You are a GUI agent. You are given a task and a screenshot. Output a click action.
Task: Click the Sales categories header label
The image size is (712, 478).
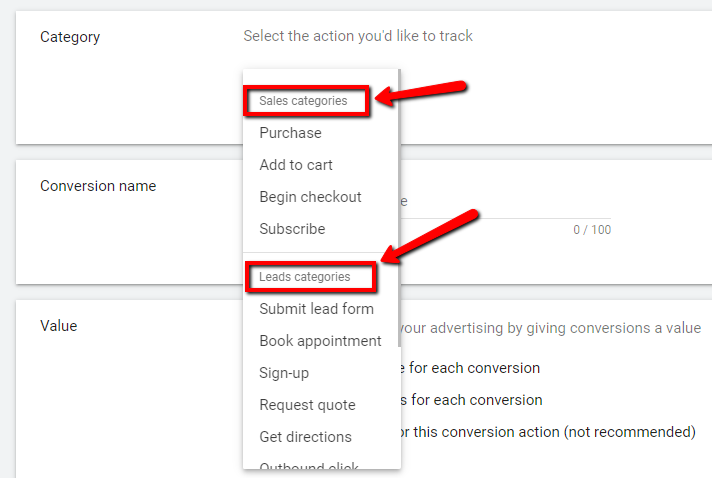tap(303, 101)
